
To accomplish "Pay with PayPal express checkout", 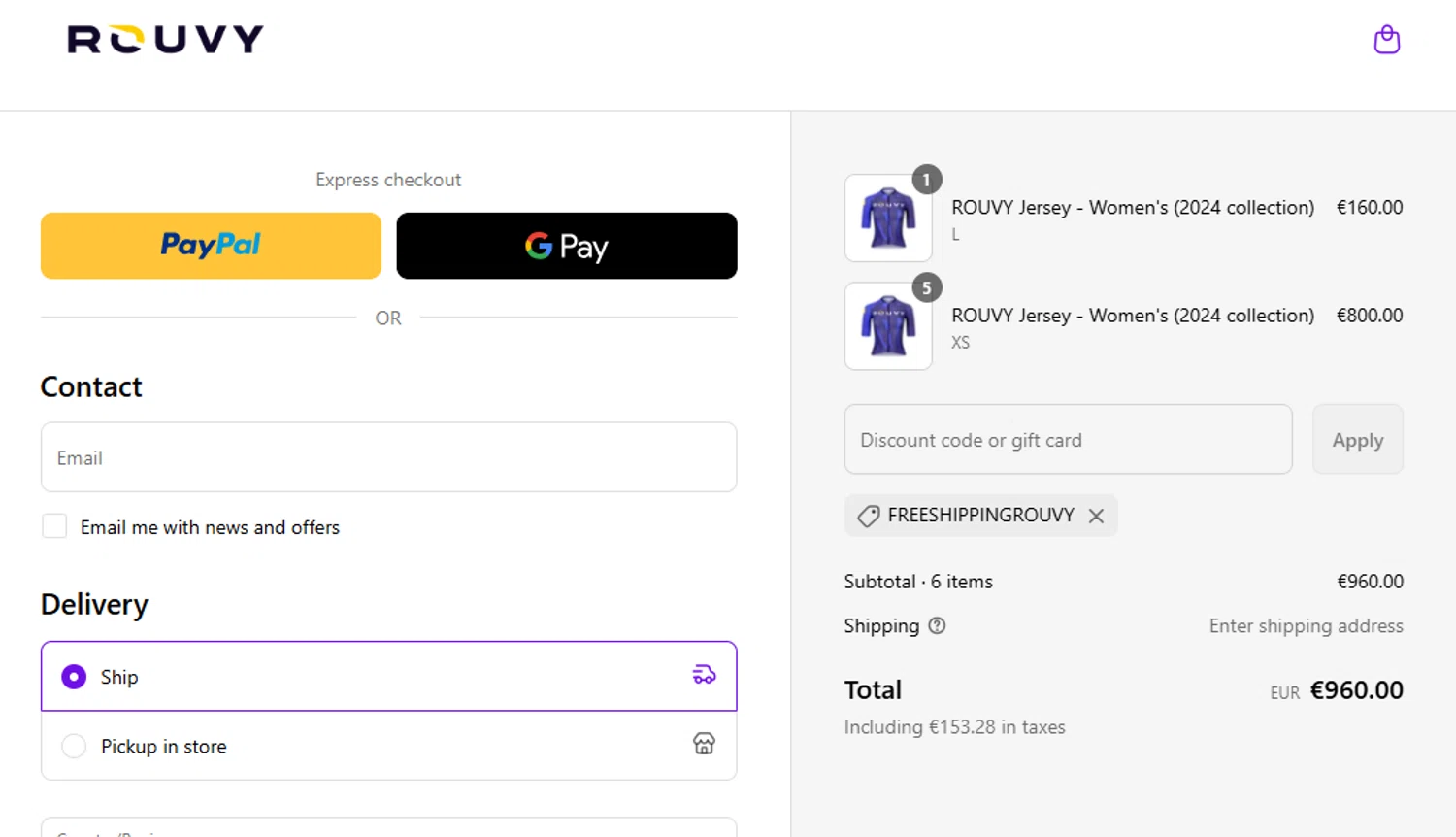I will pyautogui.click(x=211, y=246).
